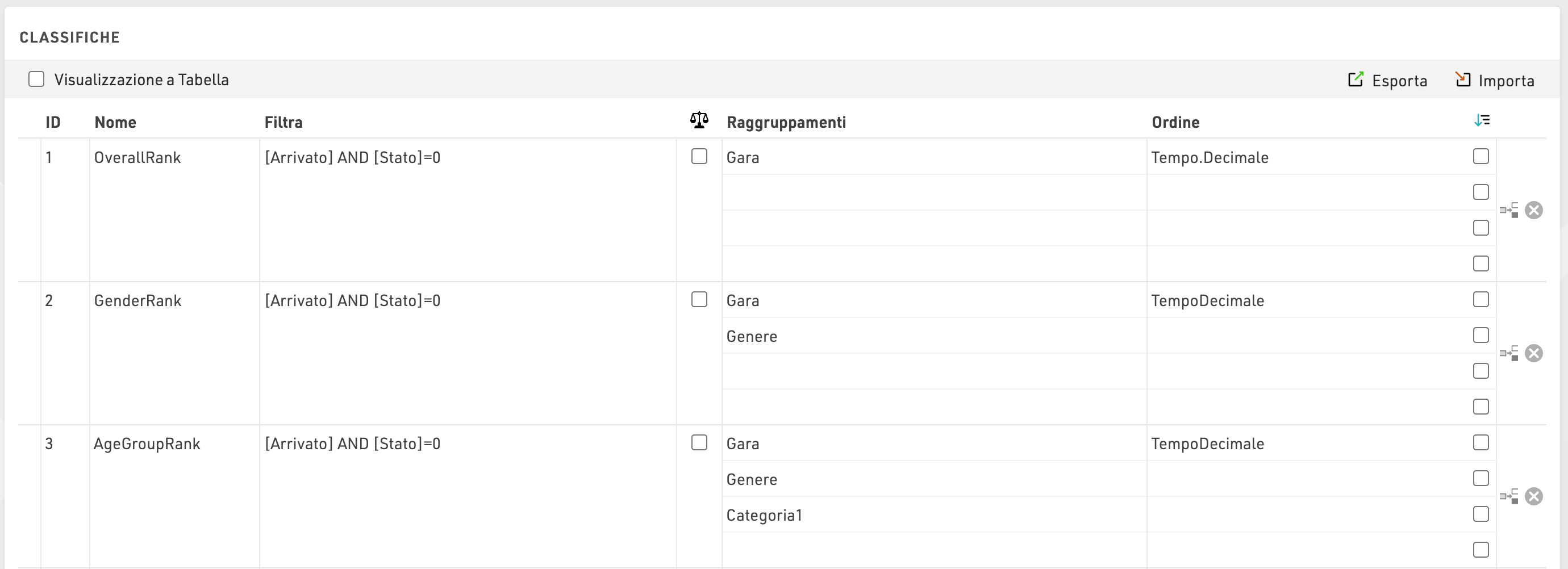This screenshot has height=569, width=1568.
Task: Edit the OverallRank filter field
Action: pos(466,158)
